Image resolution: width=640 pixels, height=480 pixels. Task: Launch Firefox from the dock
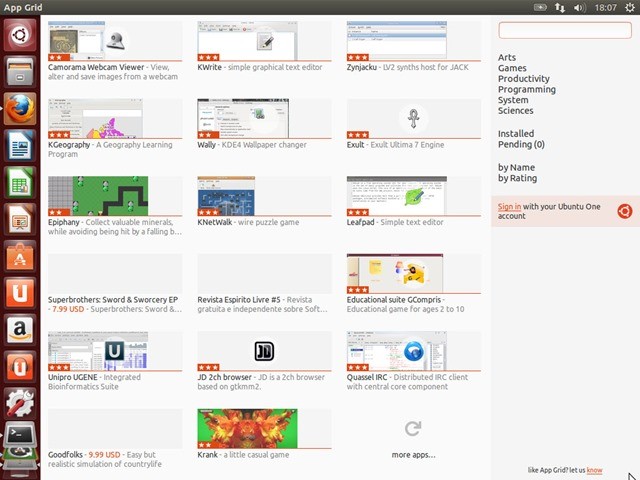pyautogui.click(x=20, y=109)
